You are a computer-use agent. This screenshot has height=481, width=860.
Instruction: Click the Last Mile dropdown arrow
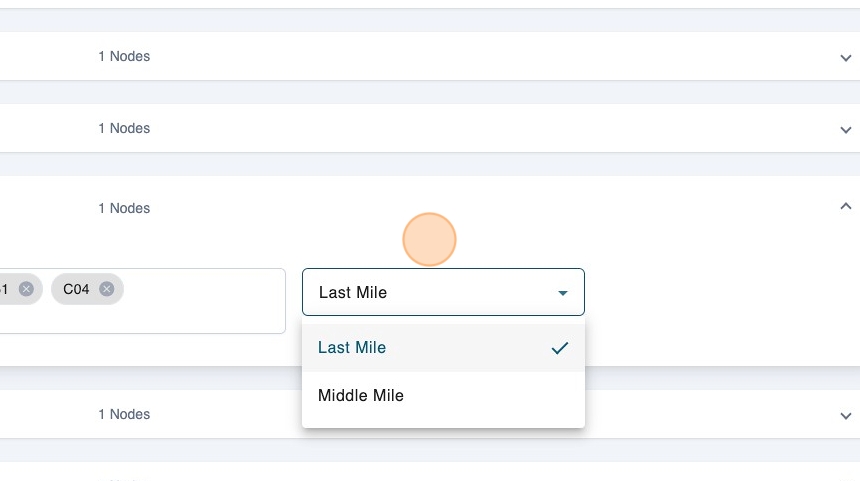[x=563, y=293]
